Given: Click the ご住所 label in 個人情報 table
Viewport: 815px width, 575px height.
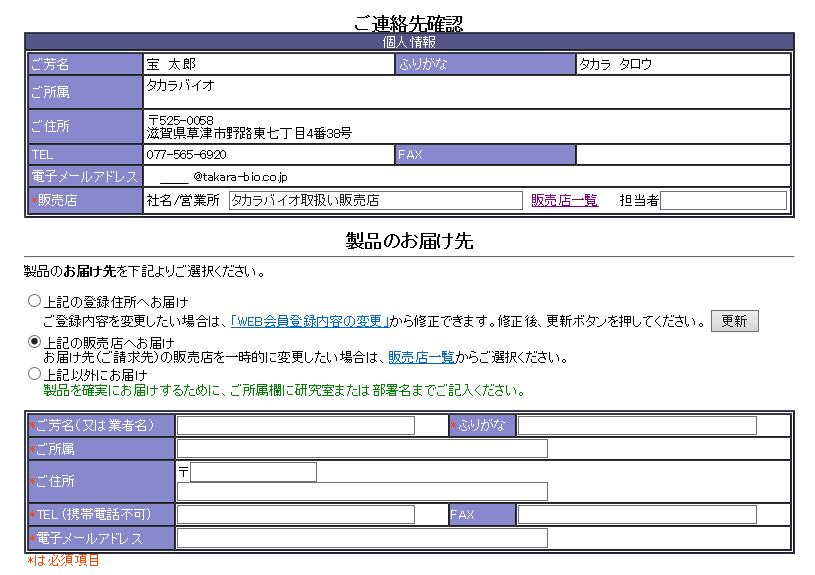Looking at the screenshot, I should pos(85,126).
